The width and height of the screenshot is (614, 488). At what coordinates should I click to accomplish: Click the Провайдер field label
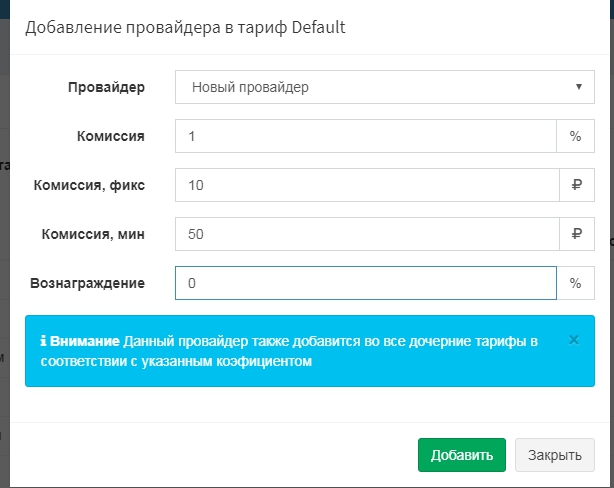pyautogui.click(x=105, y=87)
